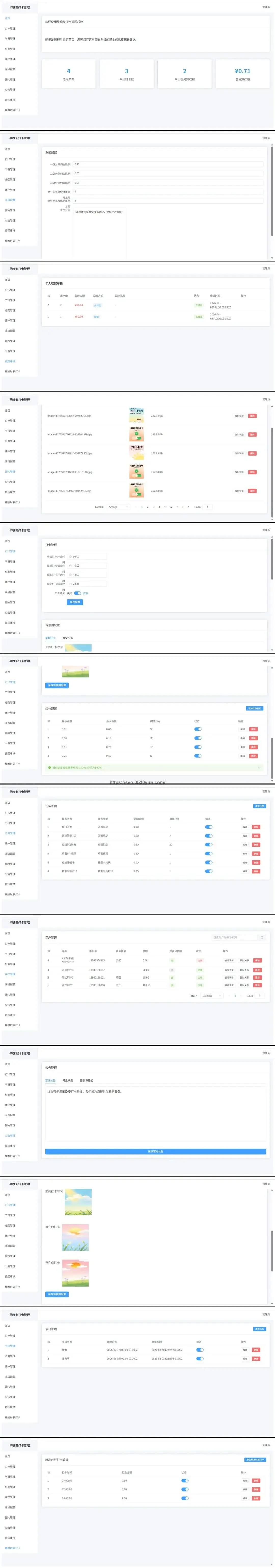Click 保存配置 button under 打卡管理 times
This screenshot has width=275, height=1568.
pyautogui.click(x=75, y=602)
